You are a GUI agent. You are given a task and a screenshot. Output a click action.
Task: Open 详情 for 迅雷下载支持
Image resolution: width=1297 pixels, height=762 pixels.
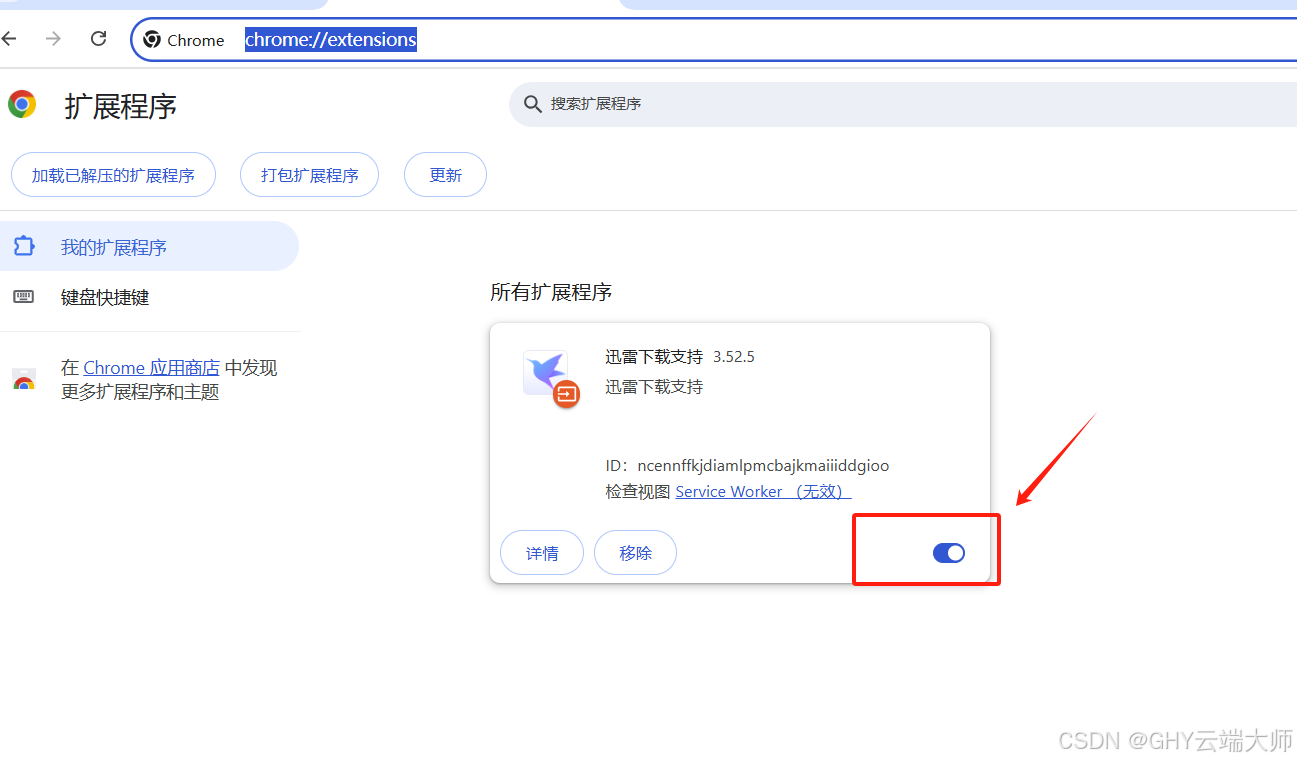point(542,553)
